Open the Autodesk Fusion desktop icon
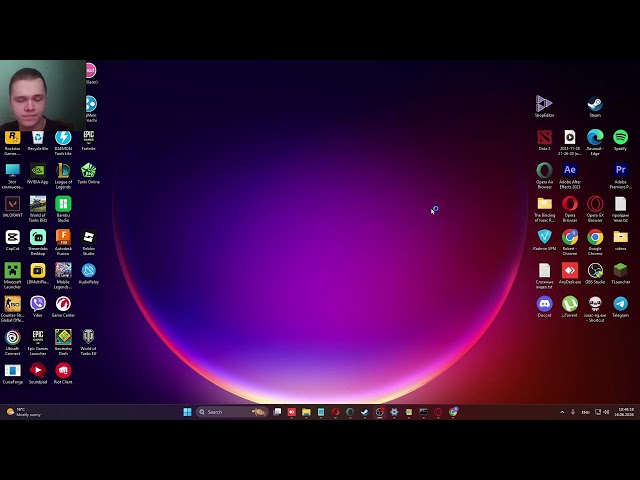 click(63, 242)
